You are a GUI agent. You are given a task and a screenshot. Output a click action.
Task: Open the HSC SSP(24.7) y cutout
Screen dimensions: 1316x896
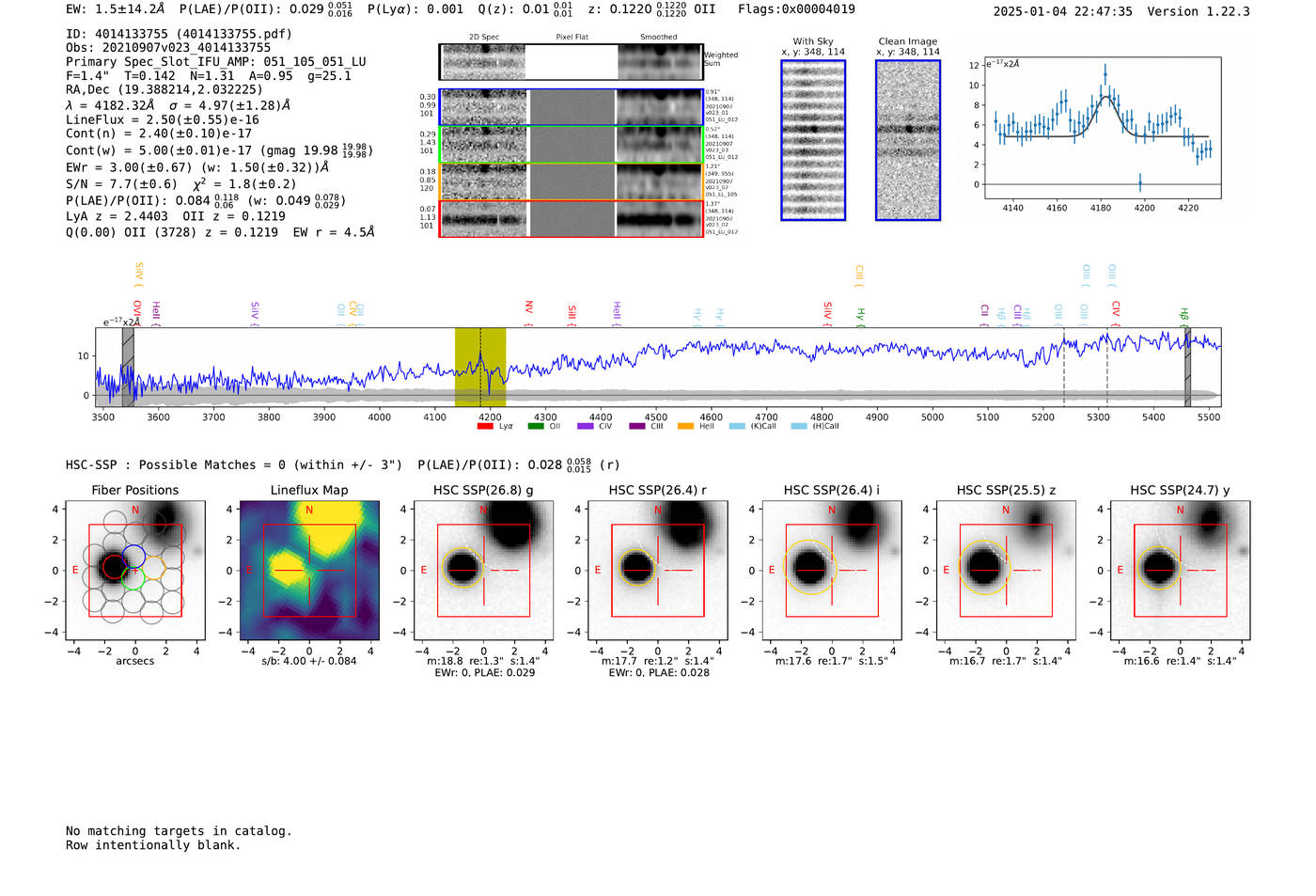pos(1181,570)
